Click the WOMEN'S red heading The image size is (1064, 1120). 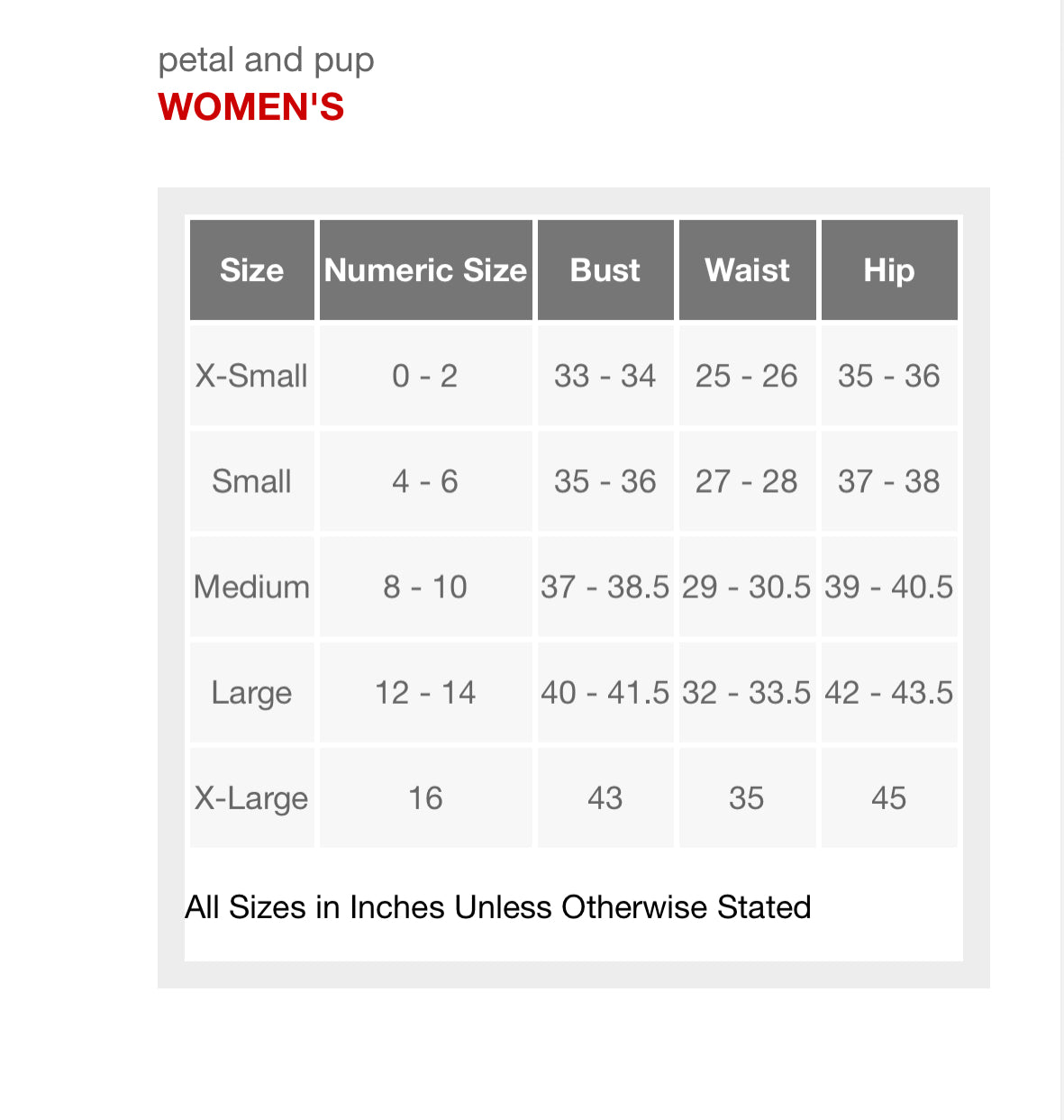coord(251,107)
